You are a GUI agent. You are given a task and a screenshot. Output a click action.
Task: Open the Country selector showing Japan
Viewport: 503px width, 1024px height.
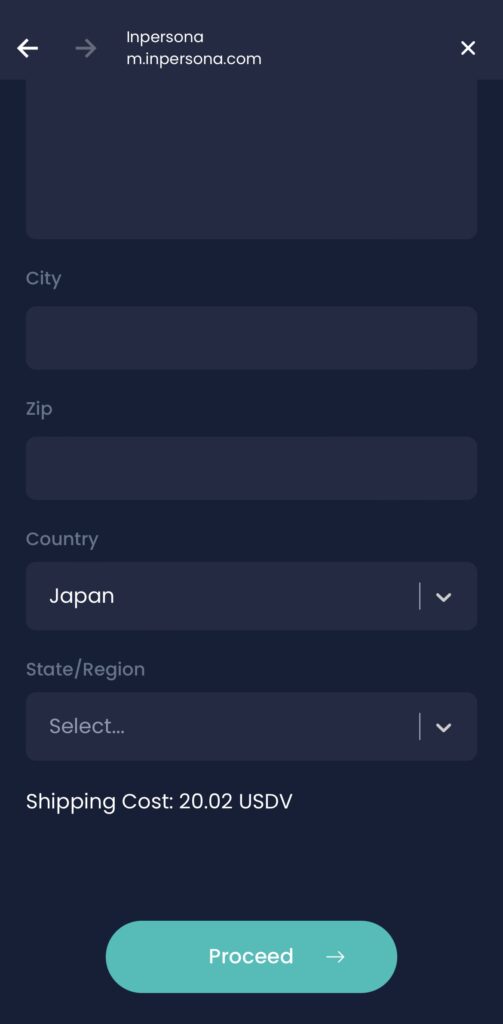pos(252,596)
